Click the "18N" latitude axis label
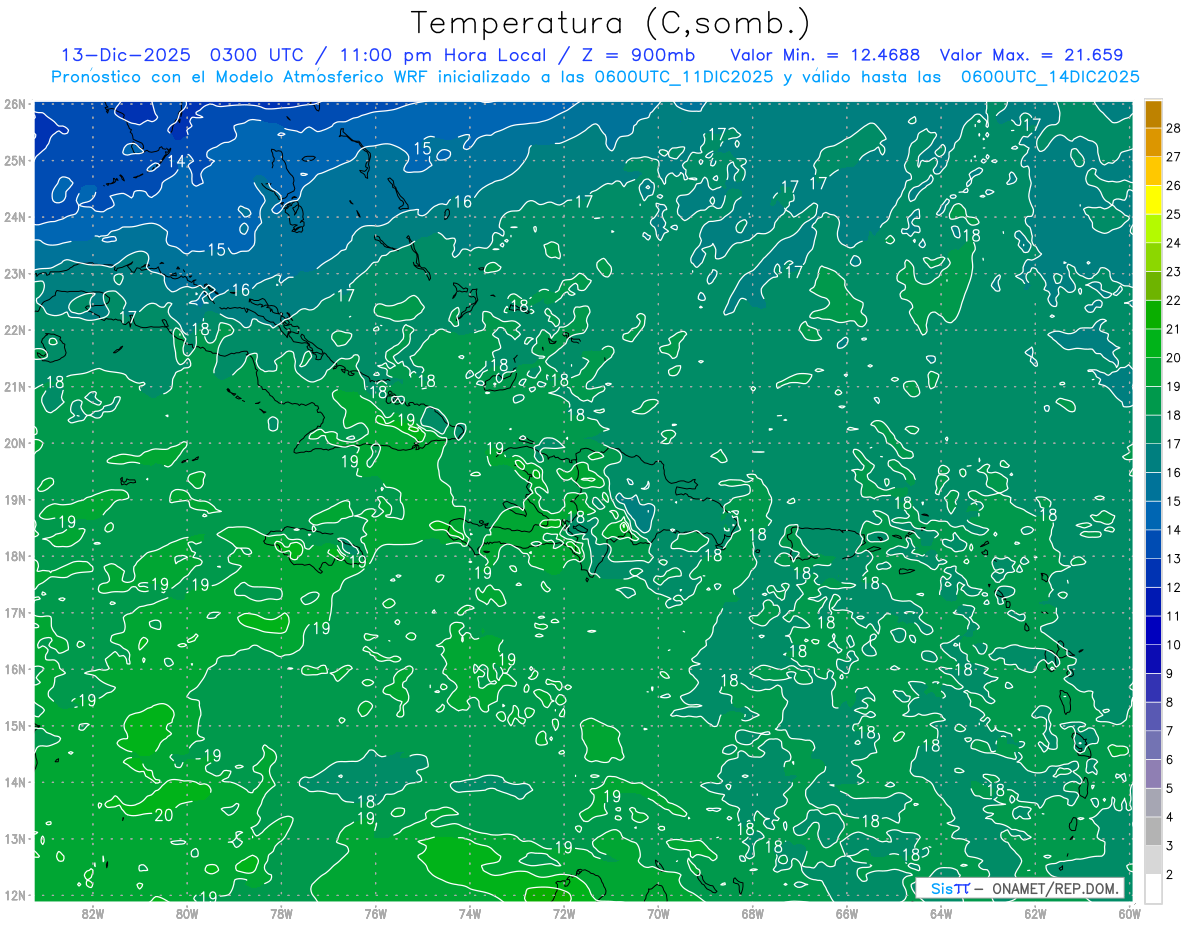Screen dimensions: 1200x927 (x=15, y=556)
